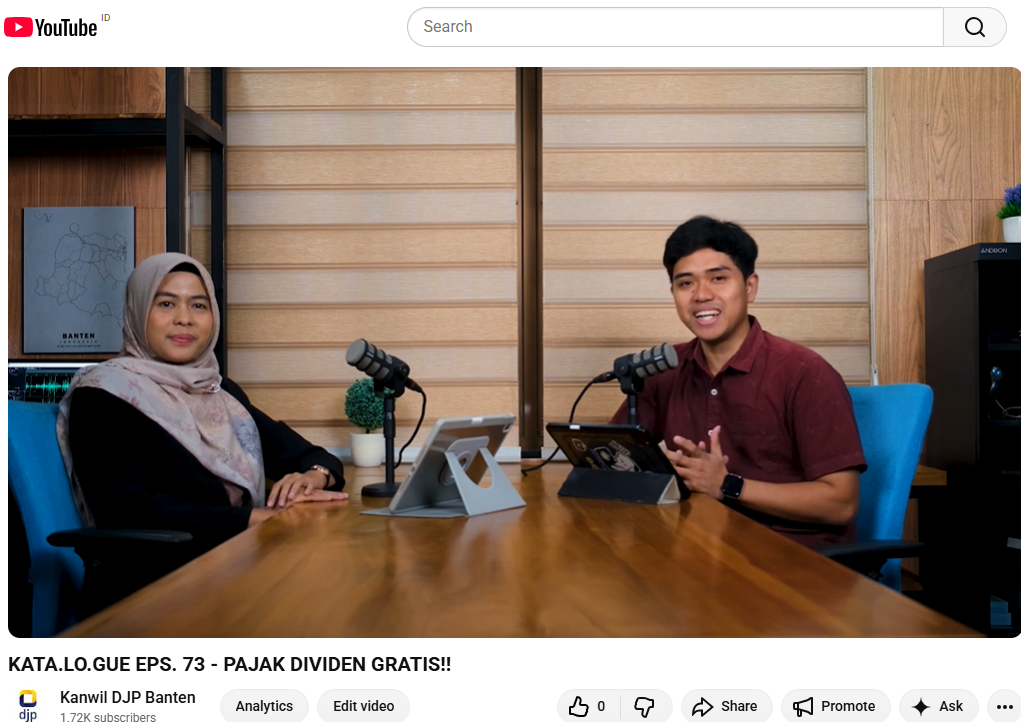Go to Kanwil DJP Banten channel

(128, 697)
